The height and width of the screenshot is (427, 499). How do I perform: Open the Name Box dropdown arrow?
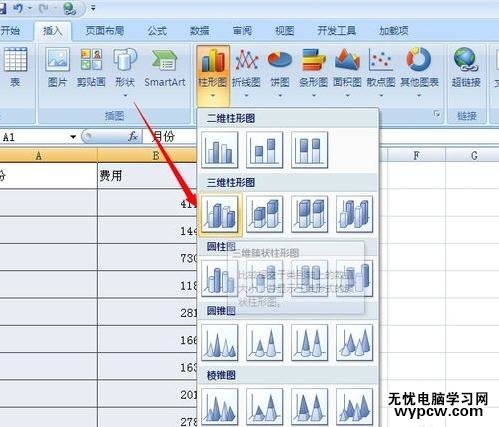[x=73, y=137]
